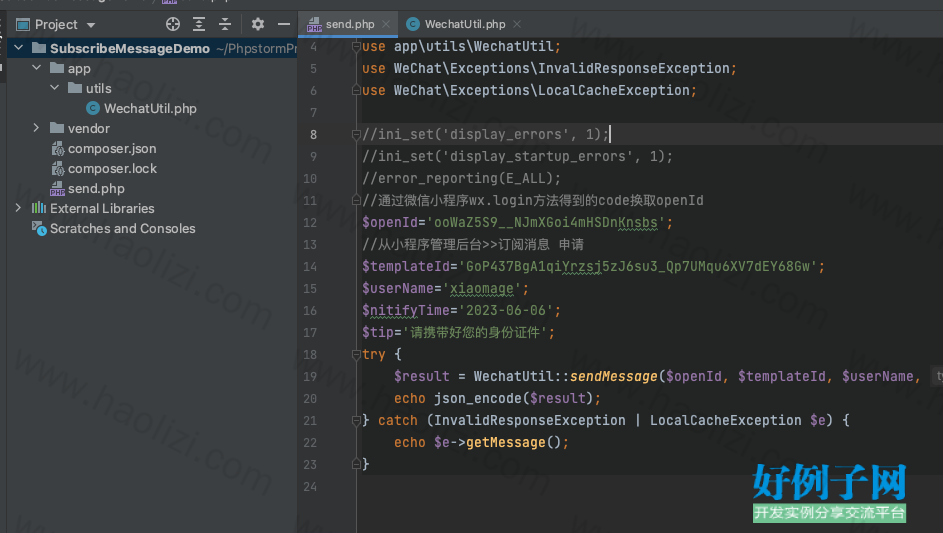Switch to the WechatUtil.php tab
The width and height of the screenshot is (943, 533).
(465, 24)
